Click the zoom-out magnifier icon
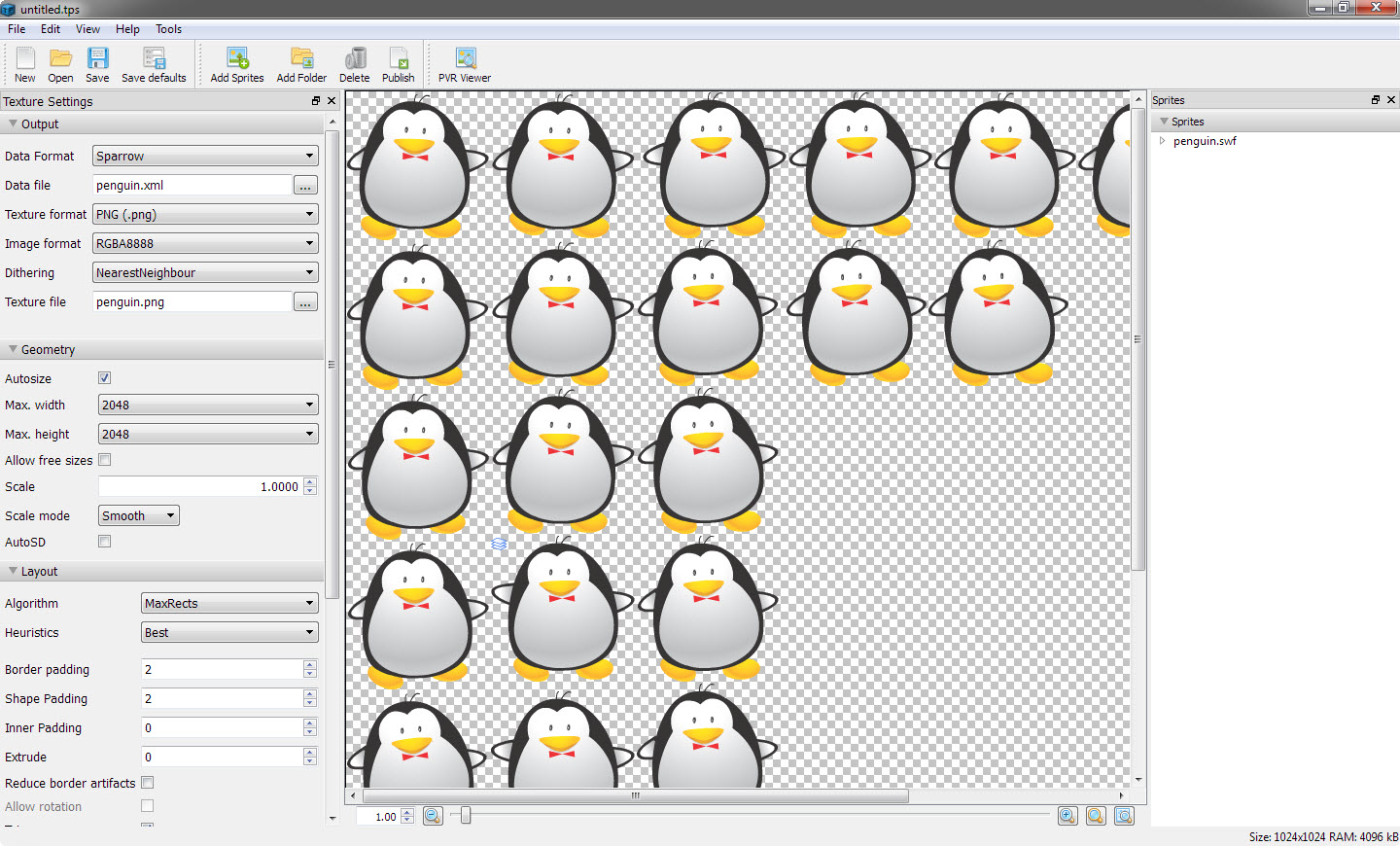 pyautogui.click(x=433, y=816)
